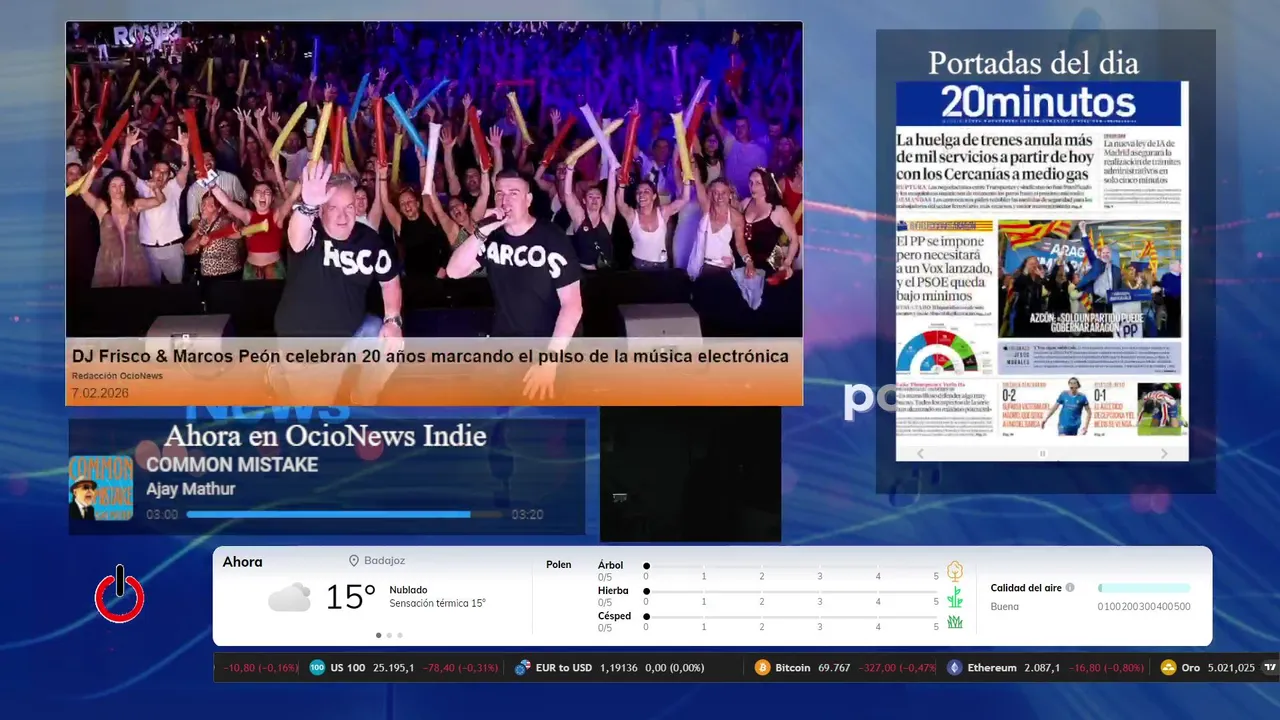Advance to next front page with right arrow

click(x=1164, y=453)
